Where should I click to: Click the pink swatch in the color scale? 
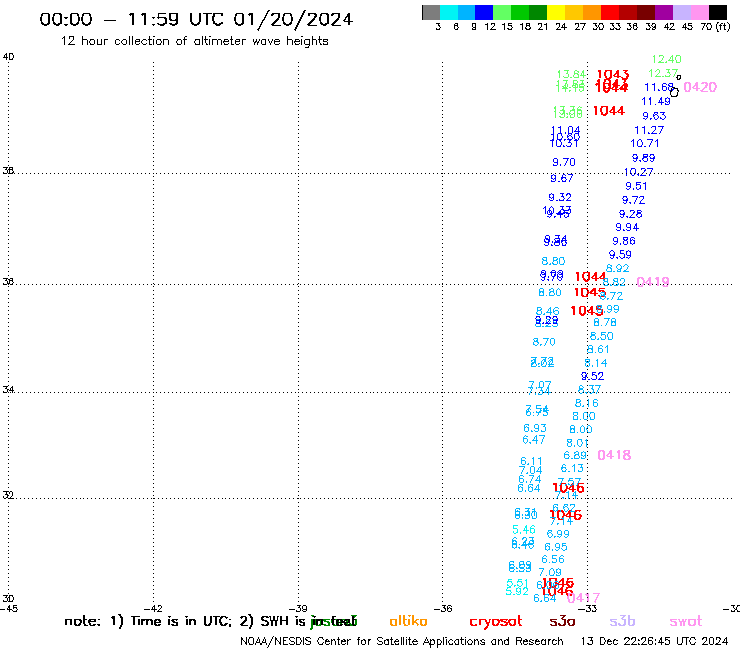click(x=699, y=12)
